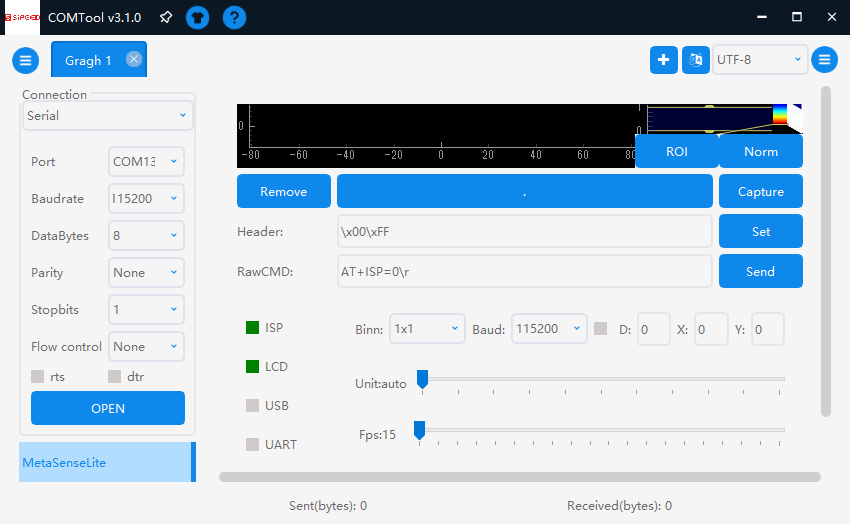Toggle the LCD checkbox
Image resolution: width=850 pixels, height=524 pixels.
pyautogui.click(x=253, y=367)
